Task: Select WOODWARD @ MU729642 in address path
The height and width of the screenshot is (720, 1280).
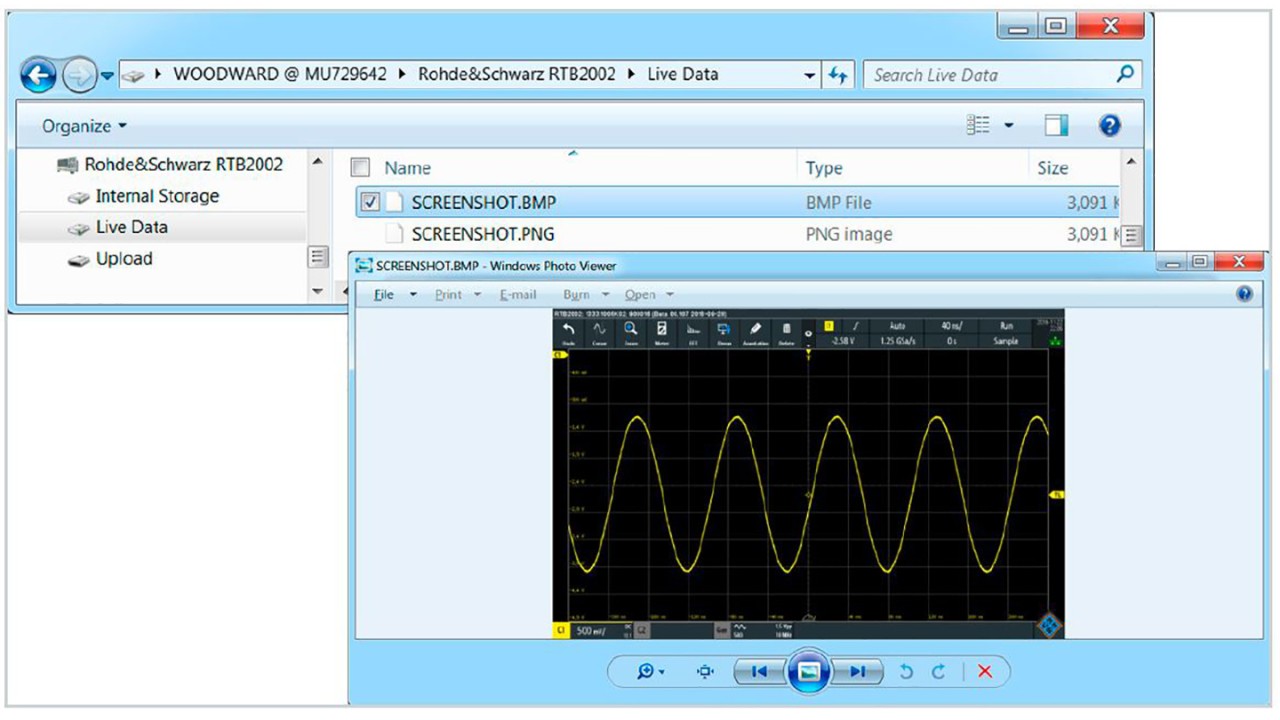Action: [280, 74]
